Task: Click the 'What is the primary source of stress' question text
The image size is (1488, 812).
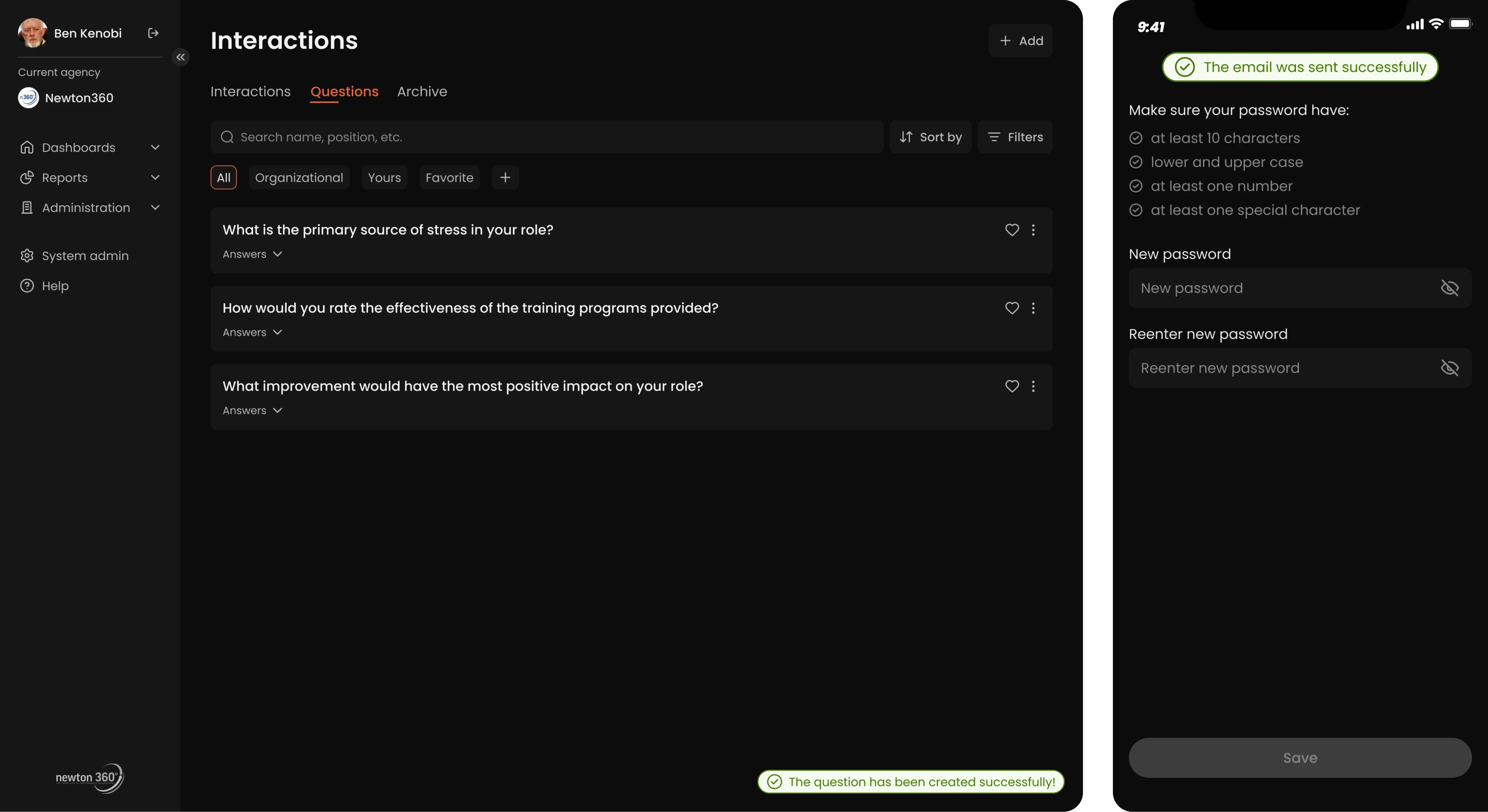Action: 387,230
